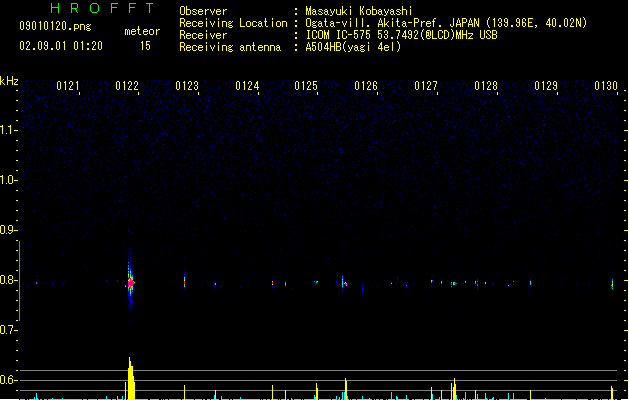Click the meteor echo near 0130
Viewport: 629px width, 400px height.
[x=612, y=284]
